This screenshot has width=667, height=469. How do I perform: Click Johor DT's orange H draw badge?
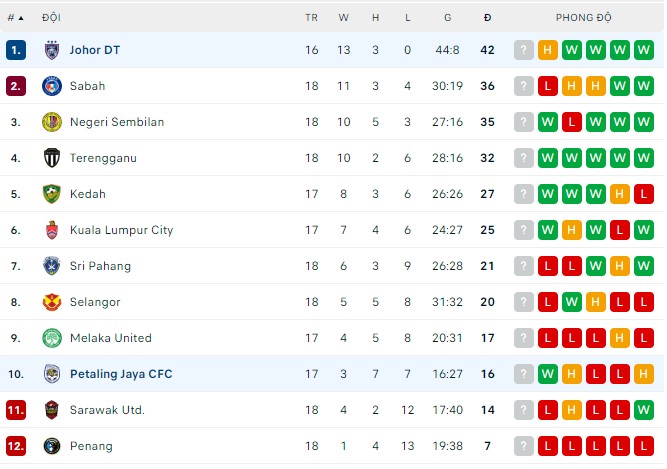pyautogui.click(x=547, y=50)
